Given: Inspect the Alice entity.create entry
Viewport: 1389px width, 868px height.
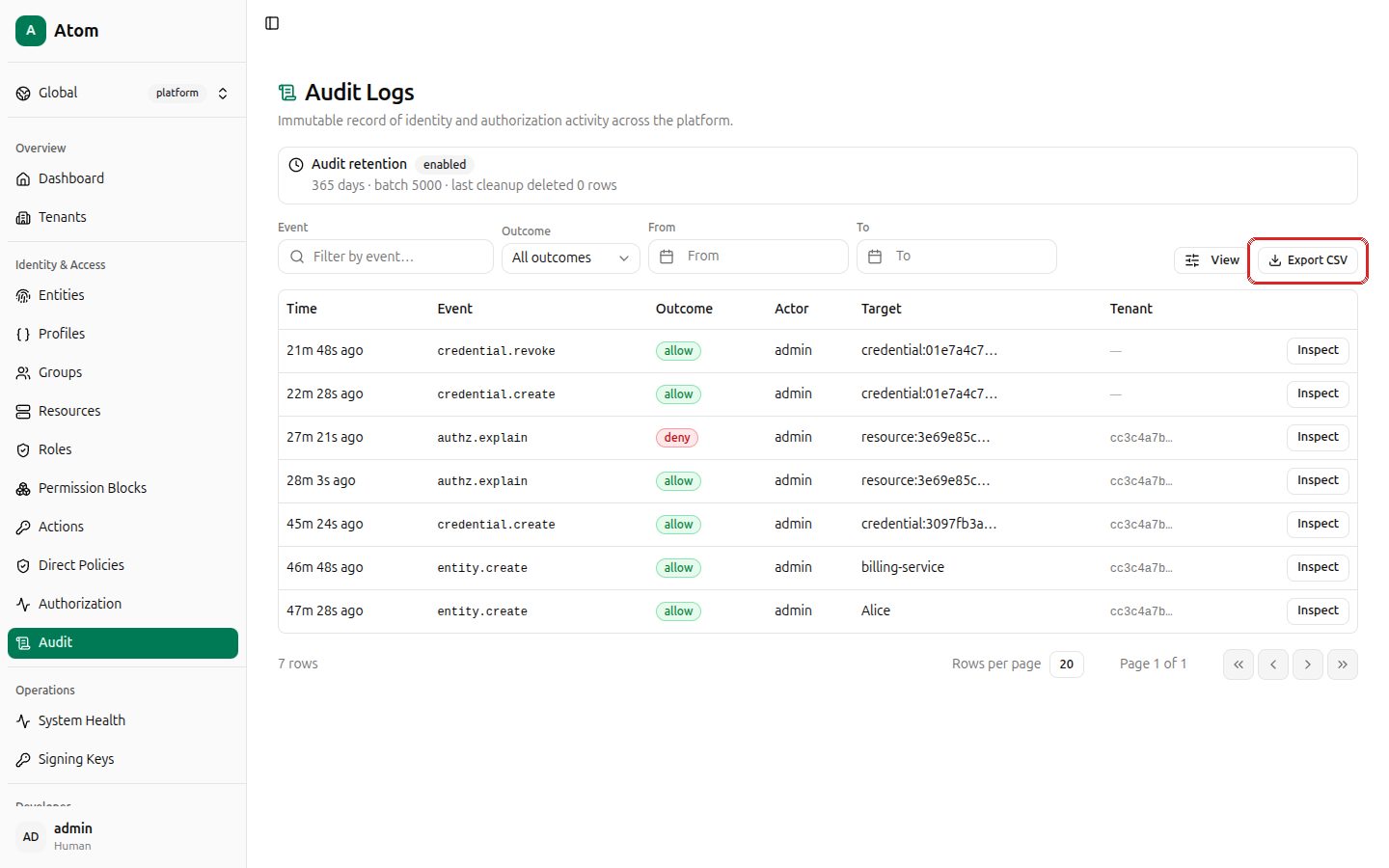Looking at the screenshot, I should [x=1318, y=611].
